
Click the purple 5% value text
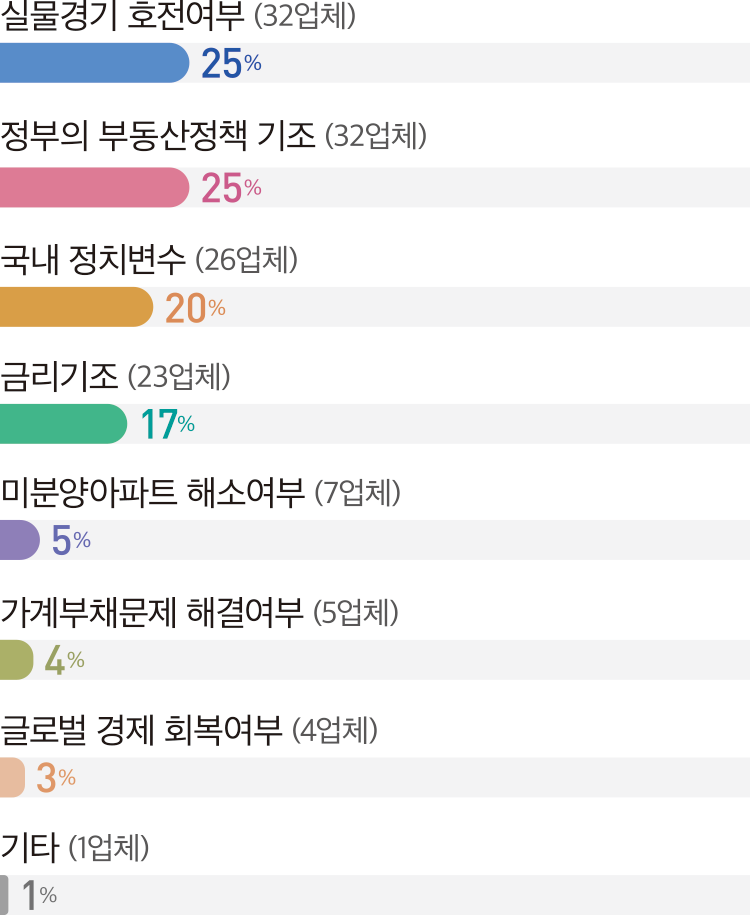(x=71, y=540)
